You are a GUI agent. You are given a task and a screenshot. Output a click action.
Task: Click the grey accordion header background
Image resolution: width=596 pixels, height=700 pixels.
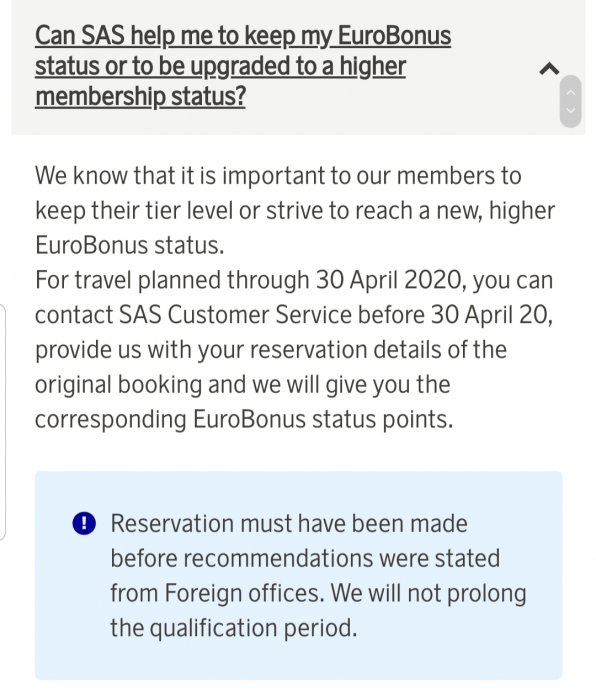(x=298, y=67)
